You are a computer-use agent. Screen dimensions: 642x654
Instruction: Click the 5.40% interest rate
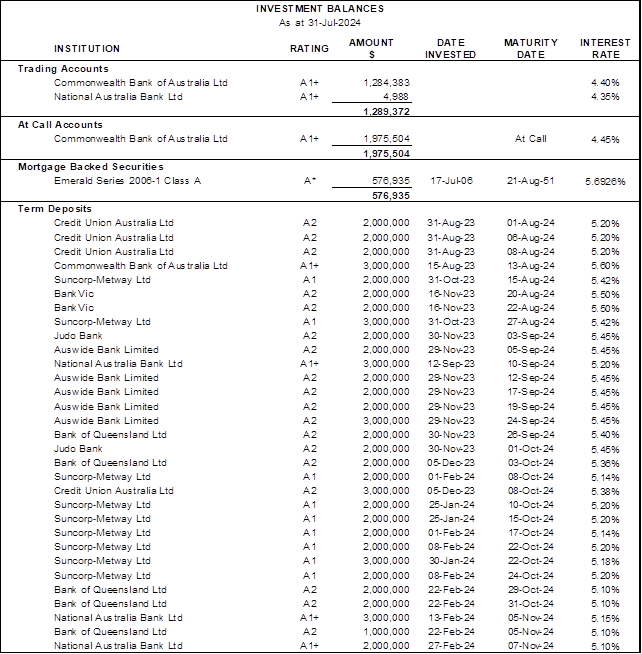point(605,435)
